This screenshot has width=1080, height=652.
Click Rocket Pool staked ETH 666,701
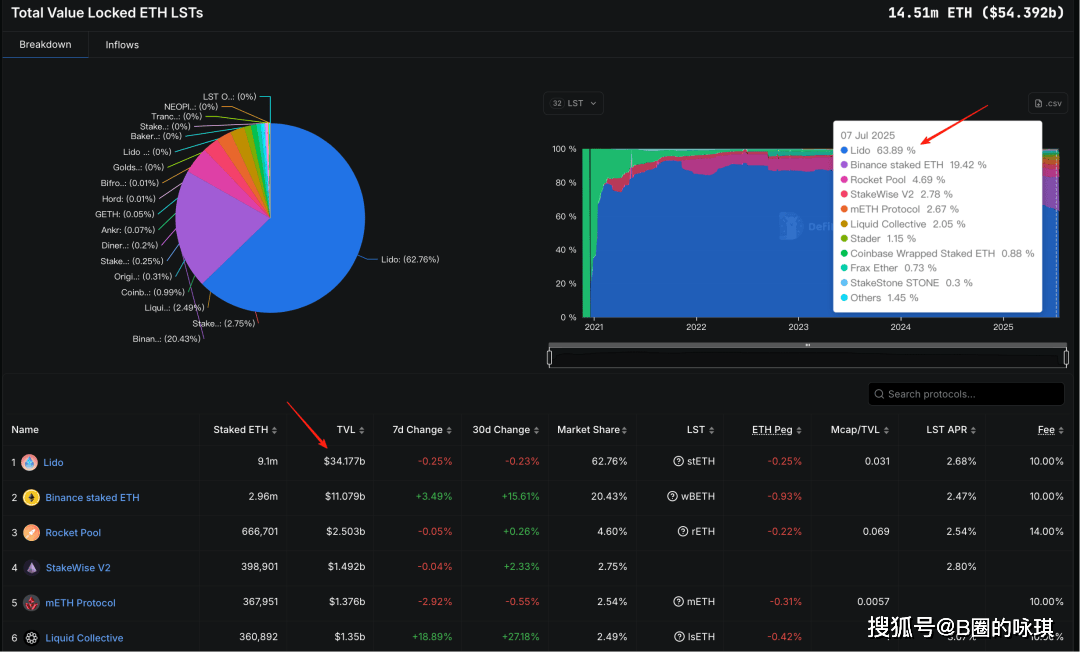[260, 532]
